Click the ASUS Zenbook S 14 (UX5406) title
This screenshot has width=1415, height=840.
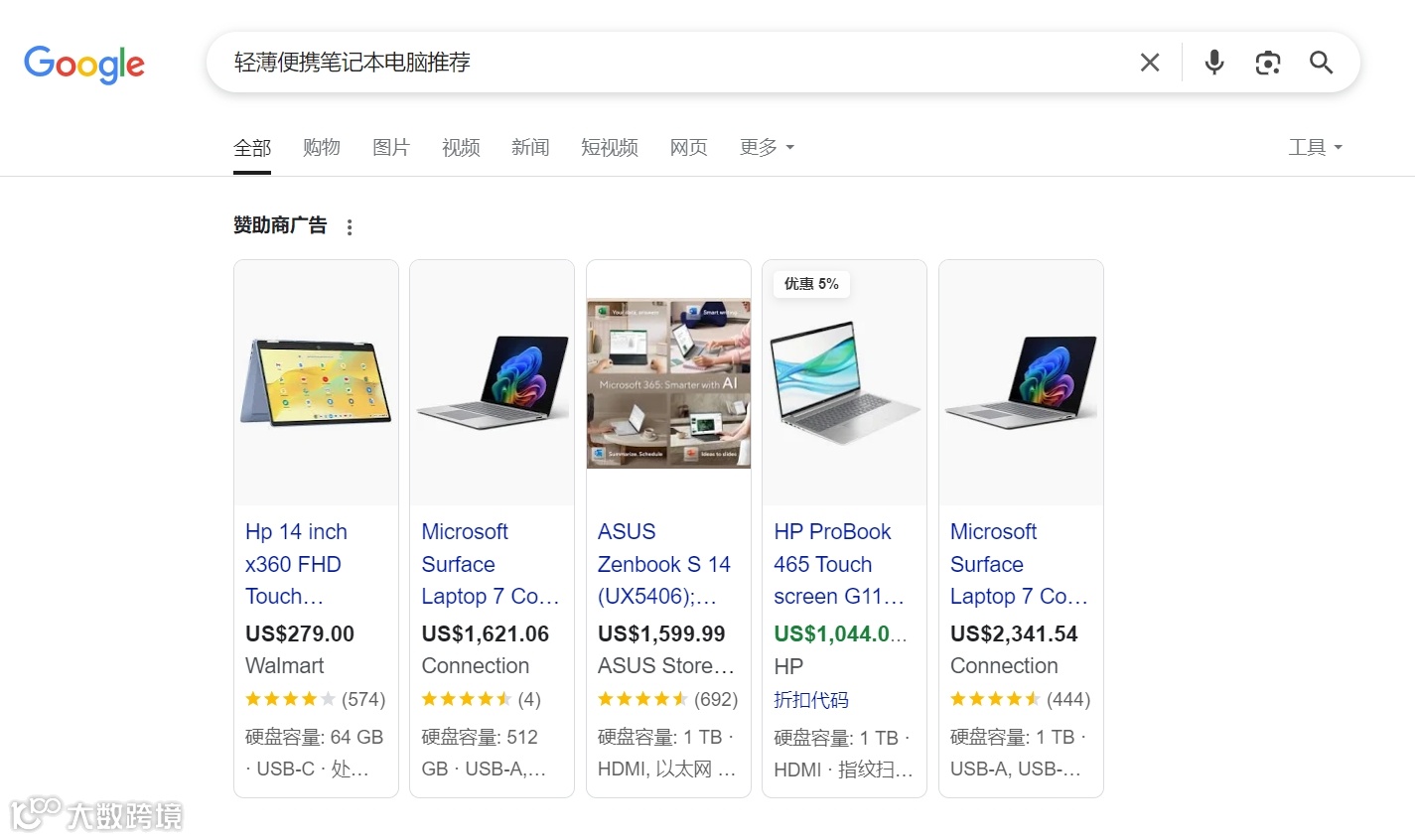(664, 564)
